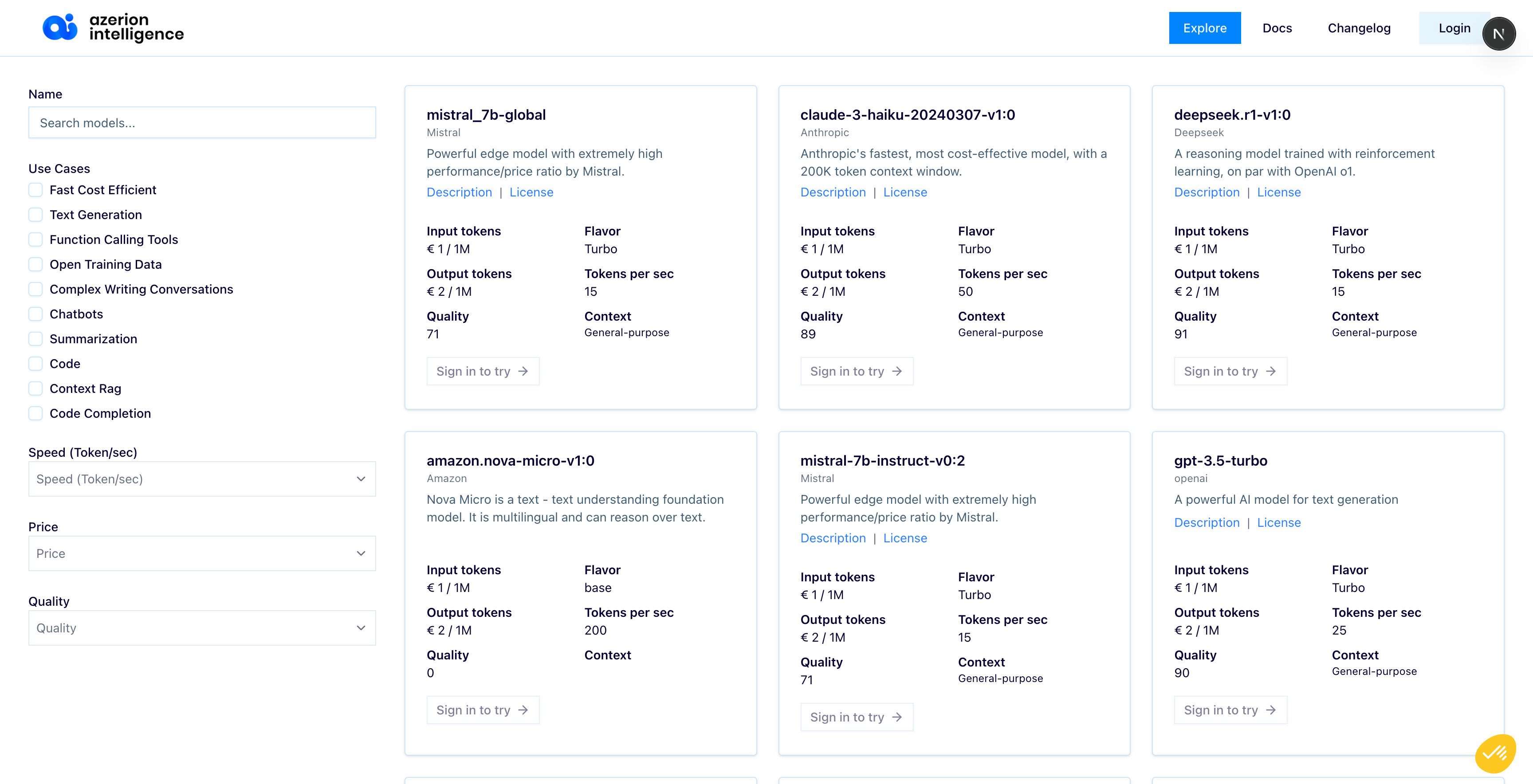Screen dimensions: 1533x784
Task: Click Sign in to try for claude-3-haiku
Action: click(x=857, y=371)
